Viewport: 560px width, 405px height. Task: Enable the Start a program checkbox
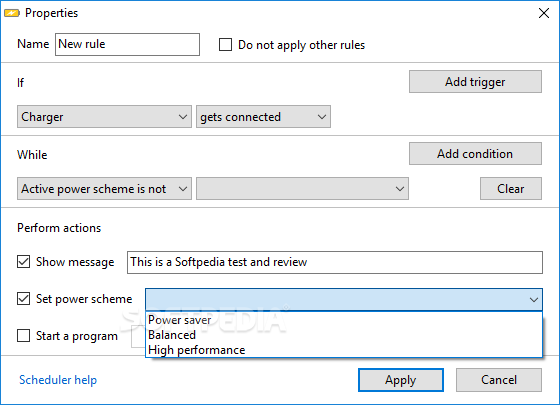24,336
